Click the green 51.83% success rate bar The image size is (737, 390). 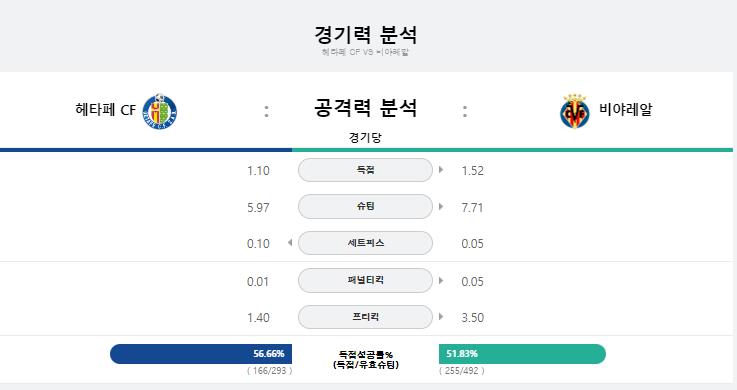522,354
